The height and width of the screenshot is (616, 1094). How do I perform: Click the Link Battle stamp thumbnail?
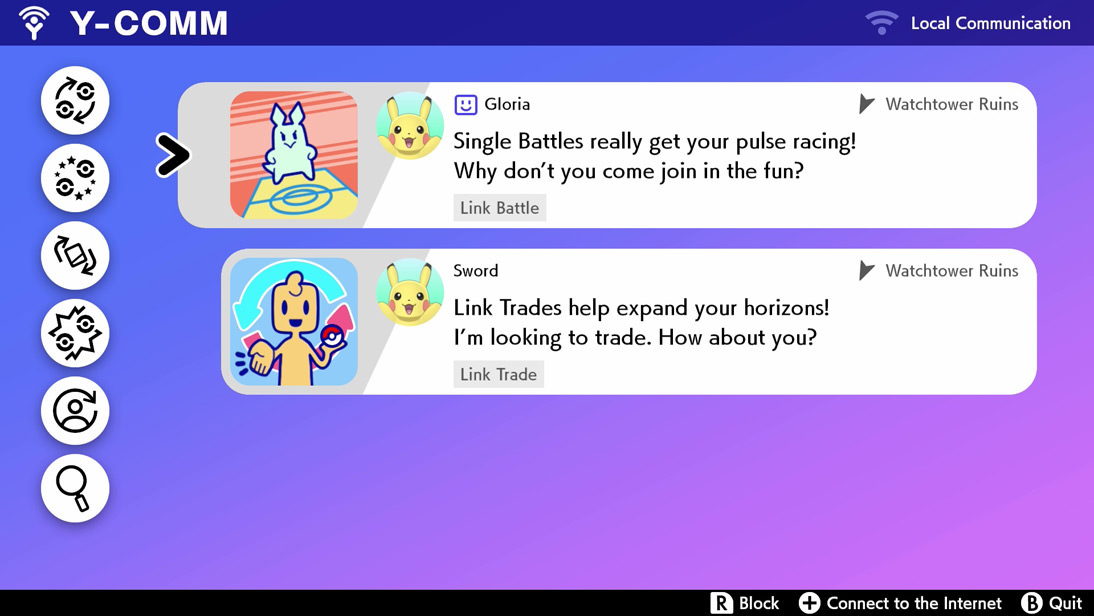click(294, 155)
